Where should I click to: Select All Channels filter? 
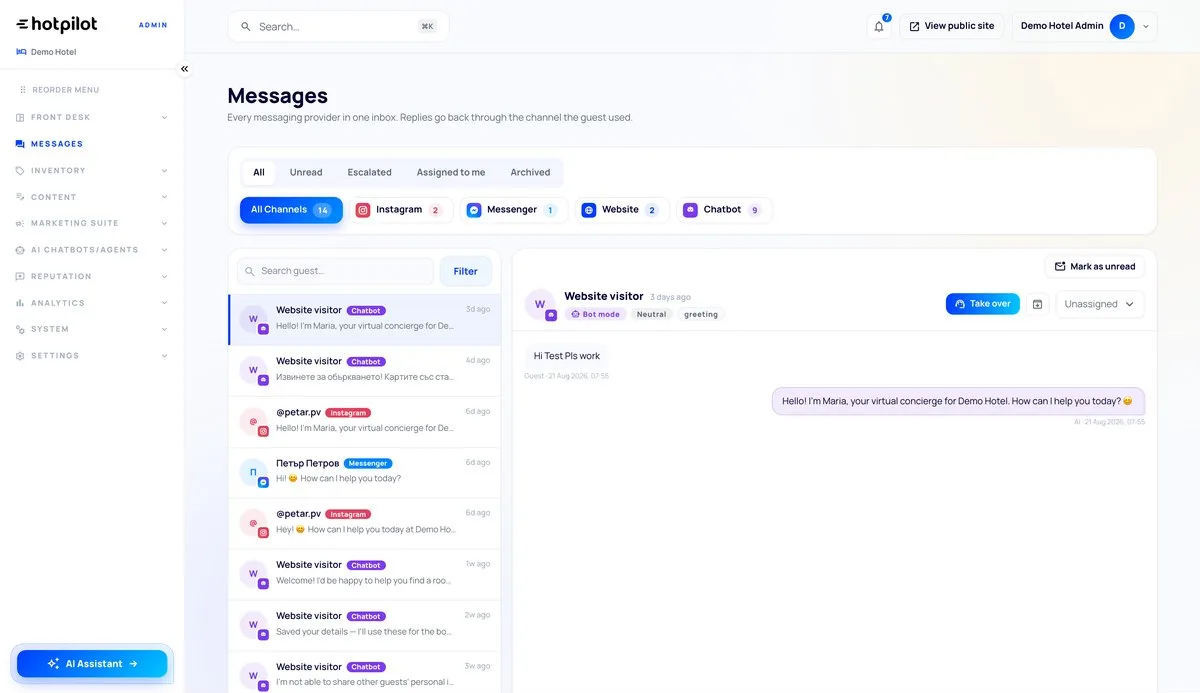[x=291, y=210]
